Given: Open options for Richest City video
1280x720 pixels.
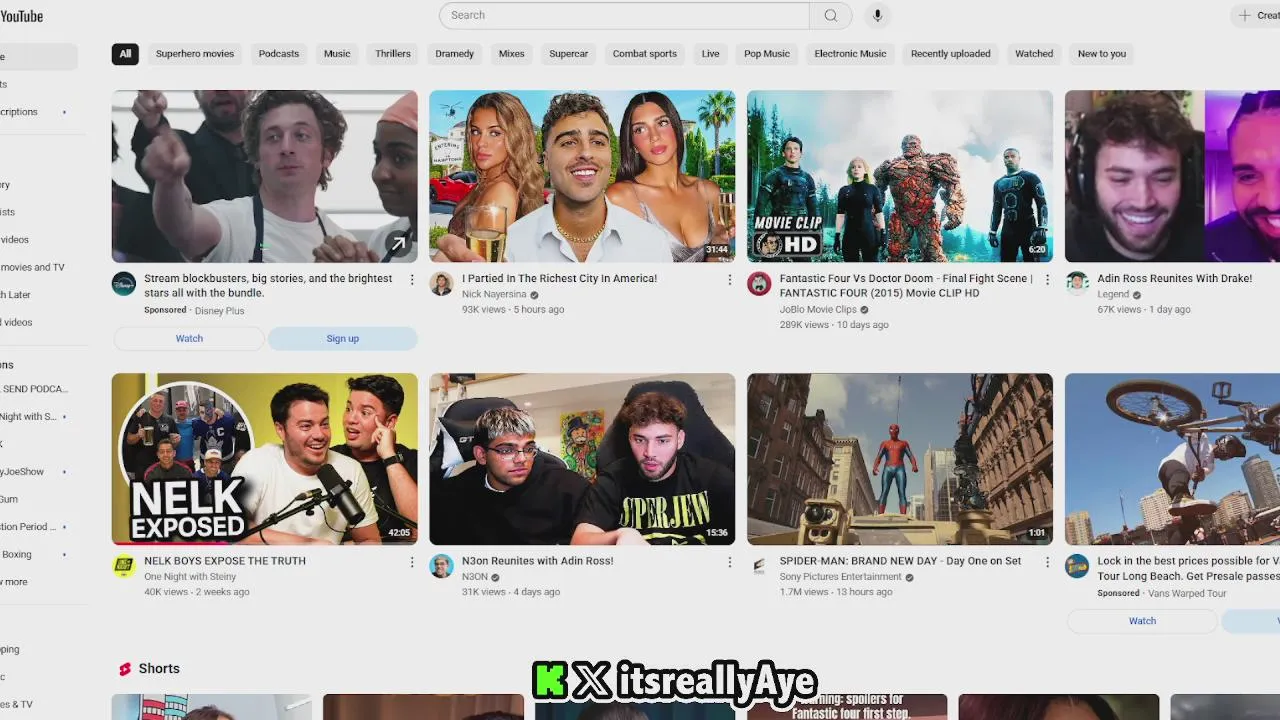Looking at the screenshot, I should pos(729,280).
